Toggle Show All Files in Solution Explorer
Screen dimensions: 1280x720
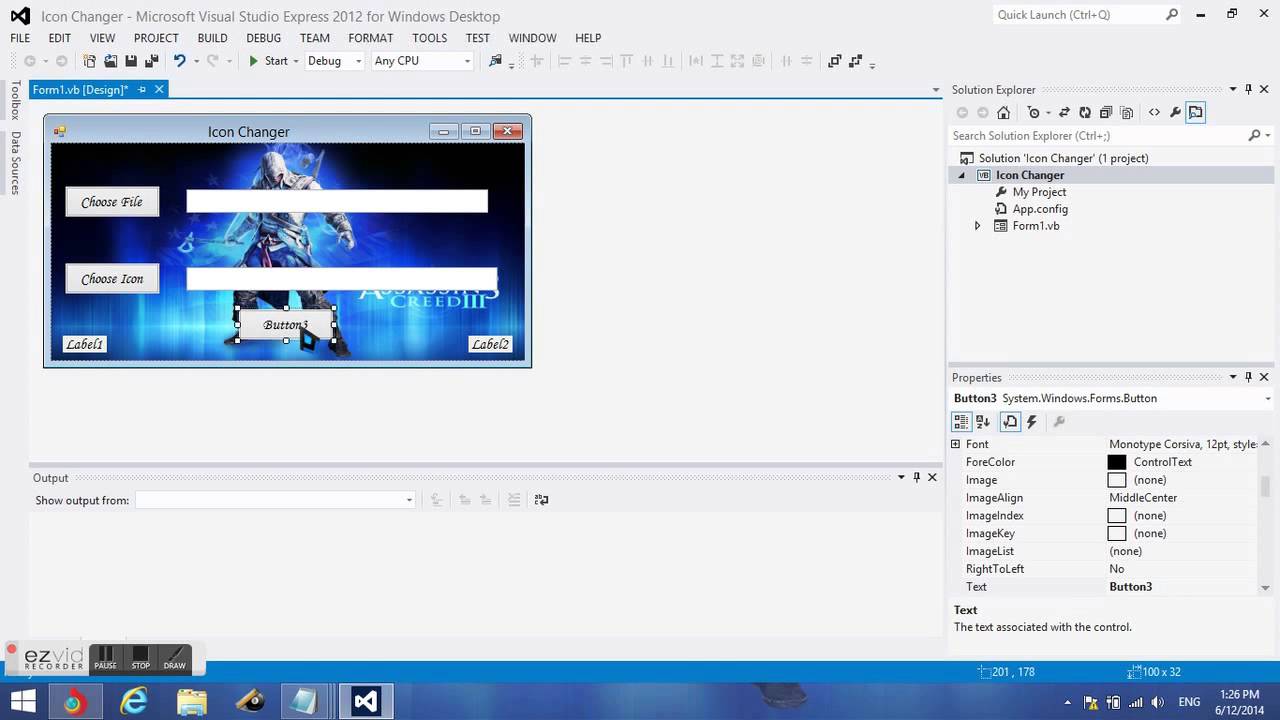(1127, 113)
